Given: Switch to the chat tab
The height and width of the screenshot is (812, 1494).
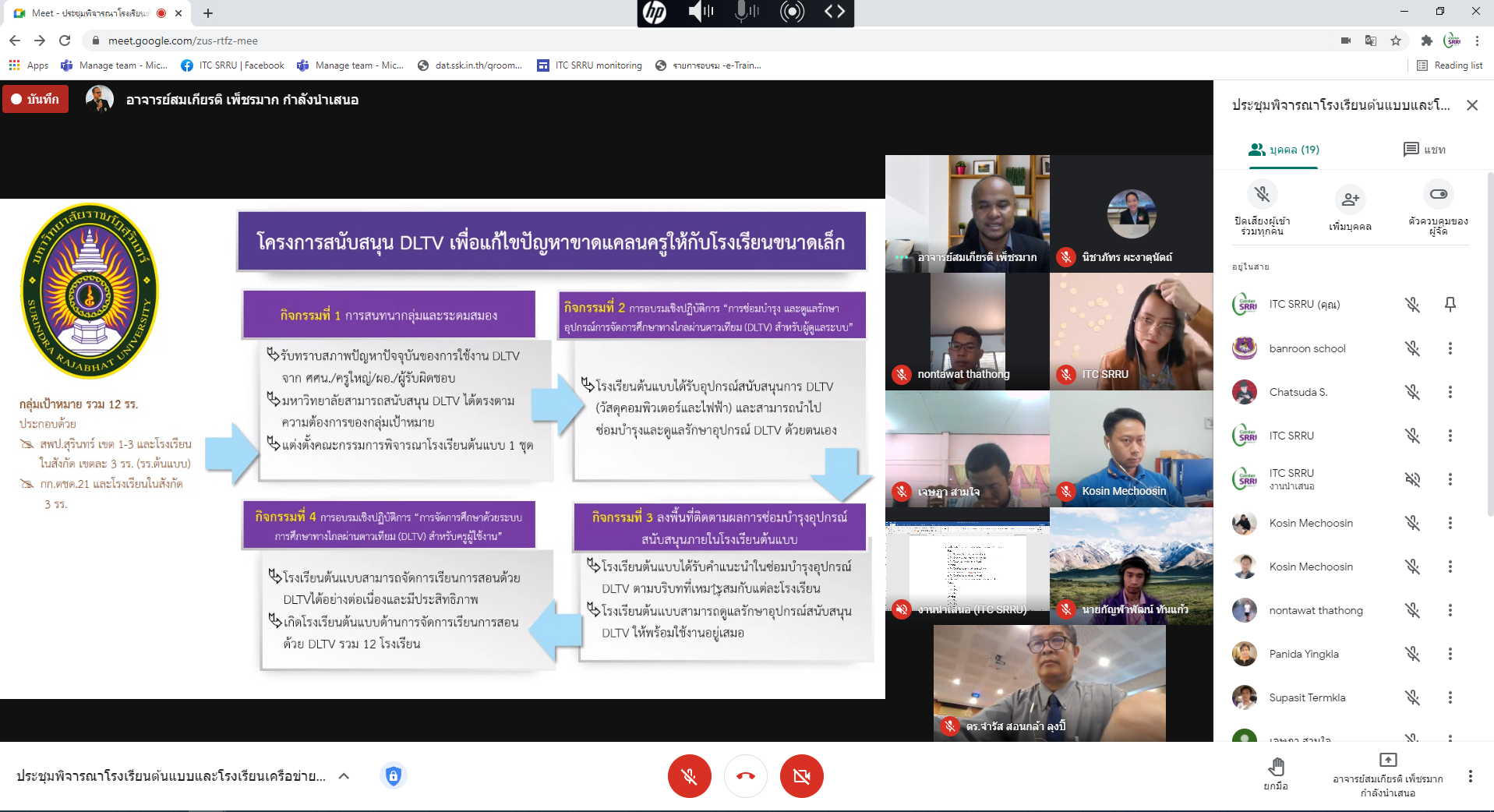Looking at the screenshot, I should 1424,150.
